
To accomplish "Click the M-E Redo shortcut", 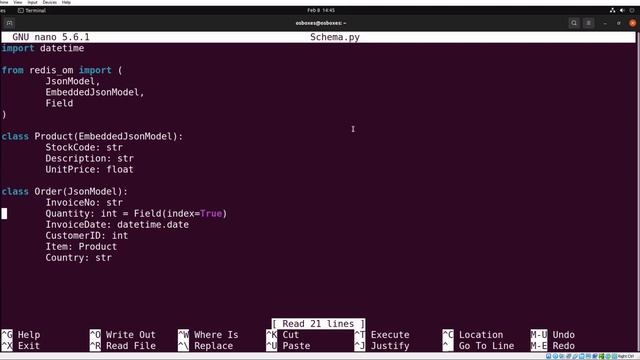I will click(553, 346).
